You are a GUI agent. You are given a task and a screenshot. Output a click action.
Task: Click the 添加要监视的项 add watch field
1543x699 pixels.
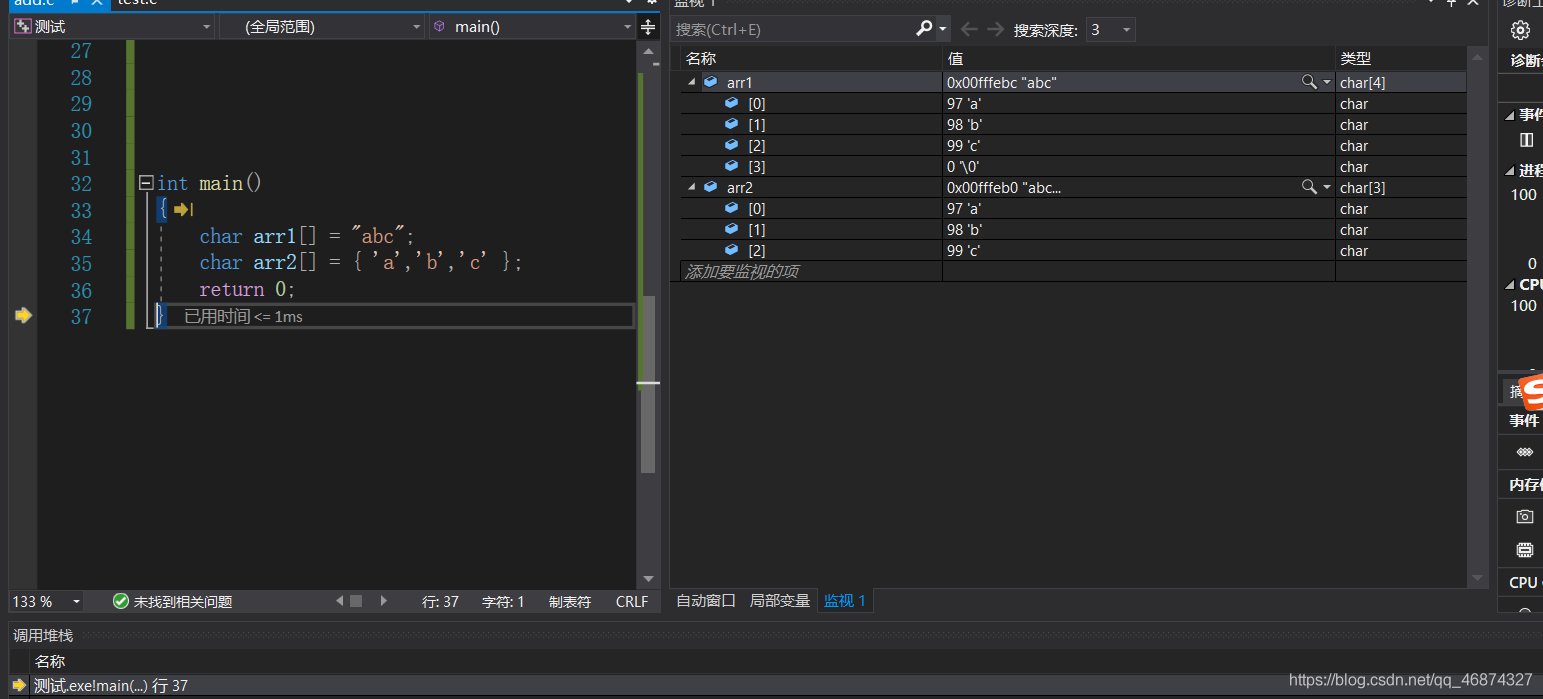(x=810, y=271)
